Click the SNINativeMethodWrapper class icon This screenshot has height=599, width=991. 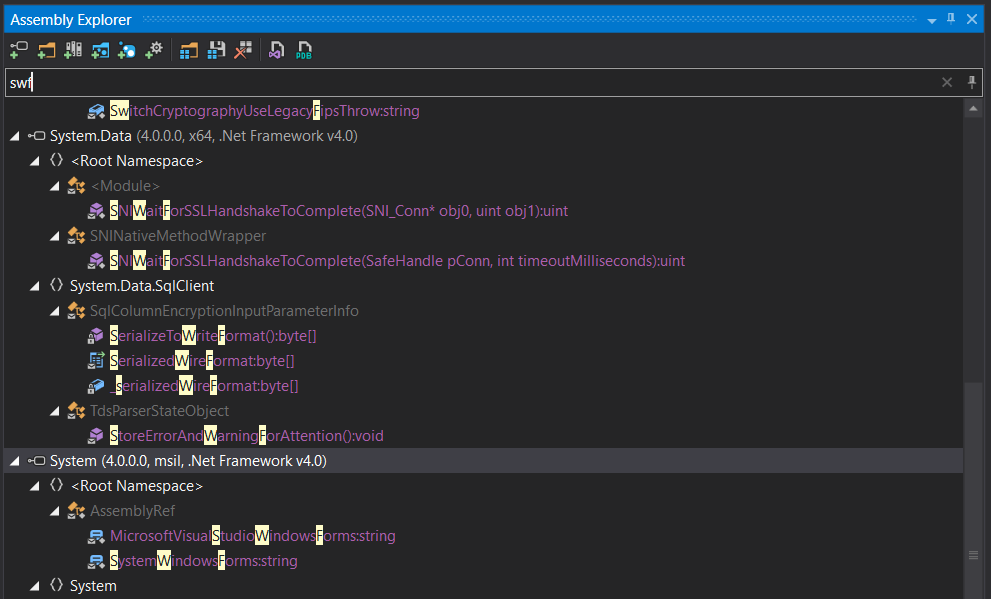76,236
